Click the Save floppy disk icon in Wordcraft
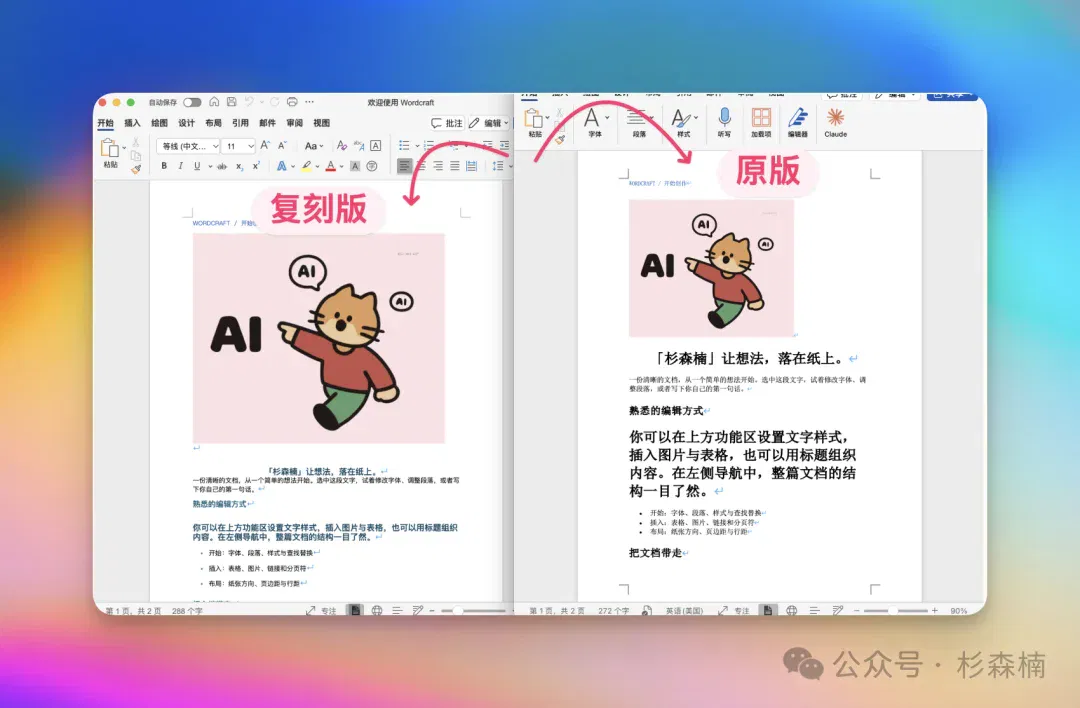1080x708 pixels. (x=231, y=102)
